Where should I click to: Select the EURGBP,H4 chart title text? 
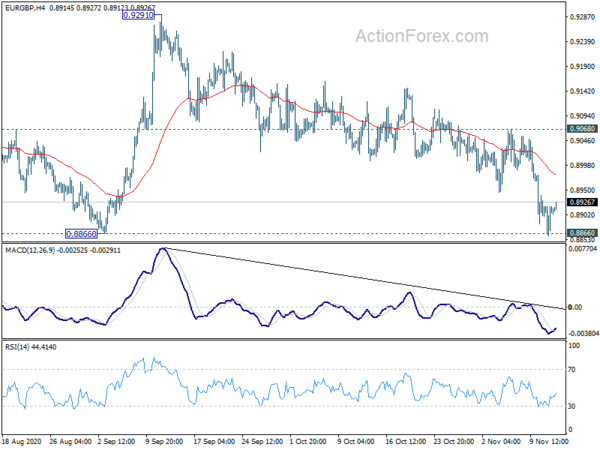25,7
